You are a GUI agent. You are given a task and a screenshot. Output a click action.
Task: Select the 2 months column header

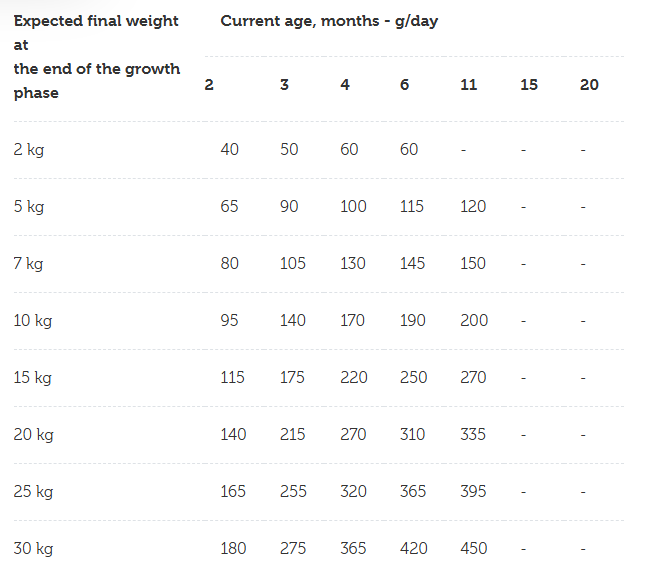[x=209, y=85]
